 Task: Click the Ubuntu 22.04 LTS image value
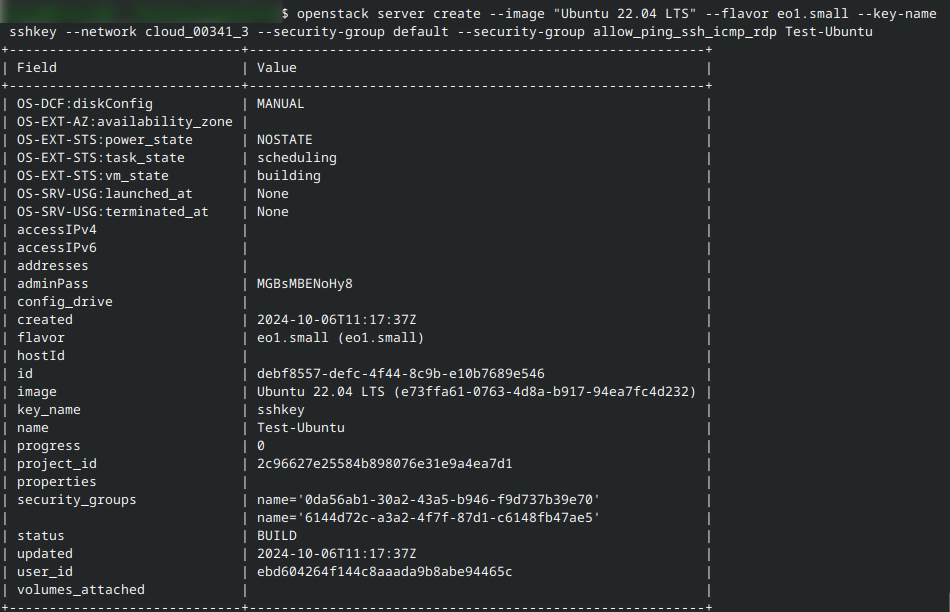[476, 392]
